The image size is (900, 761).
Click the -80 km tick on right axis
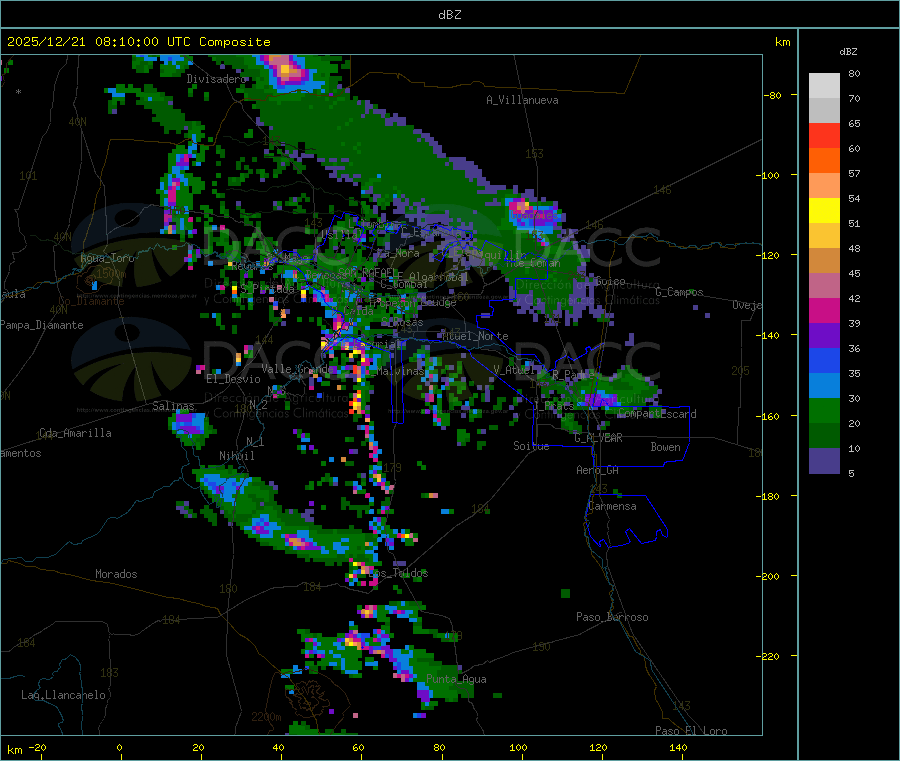click(772, 95)
